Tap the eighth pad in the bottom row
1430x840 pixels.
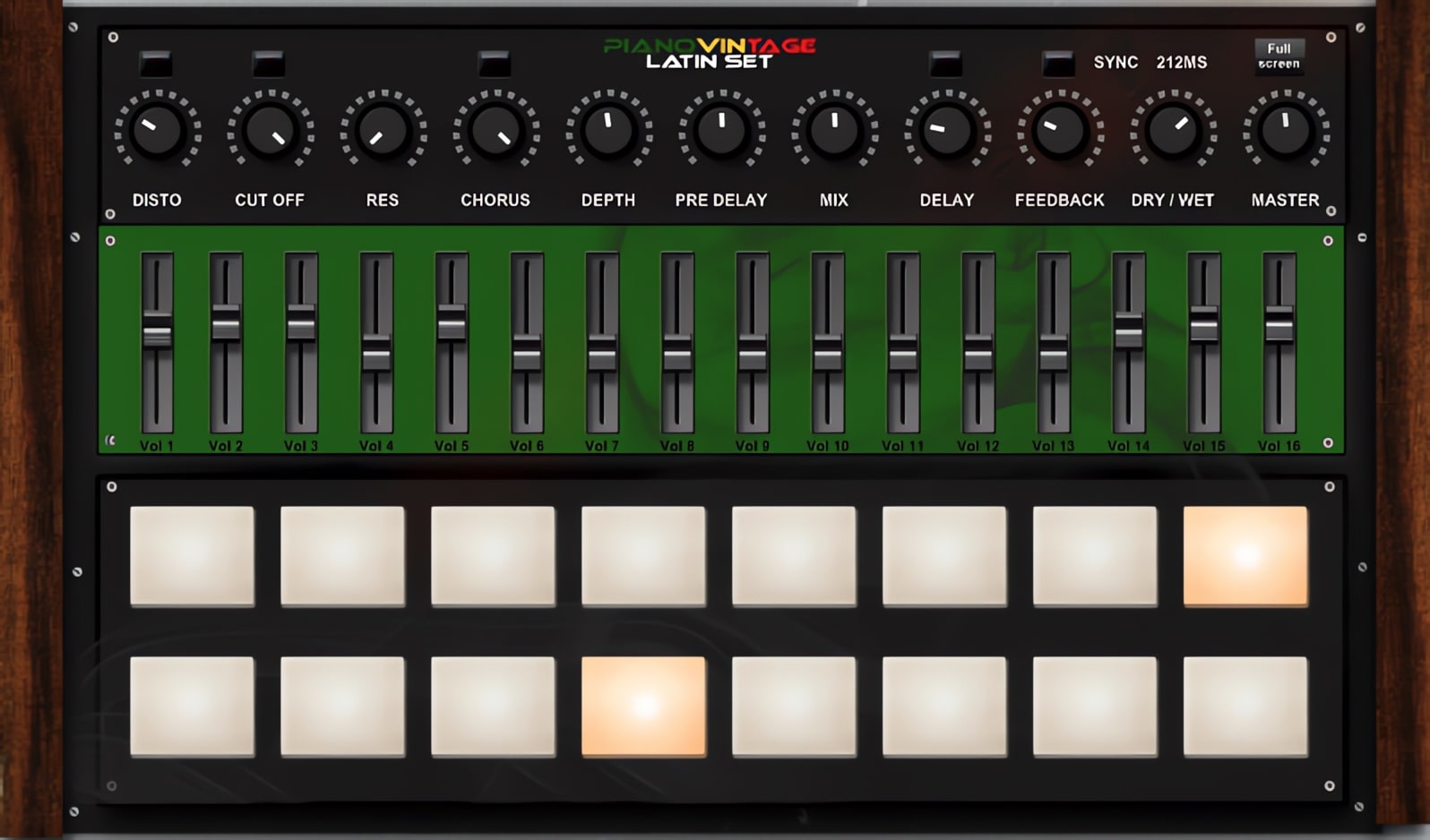(1246, 707)
